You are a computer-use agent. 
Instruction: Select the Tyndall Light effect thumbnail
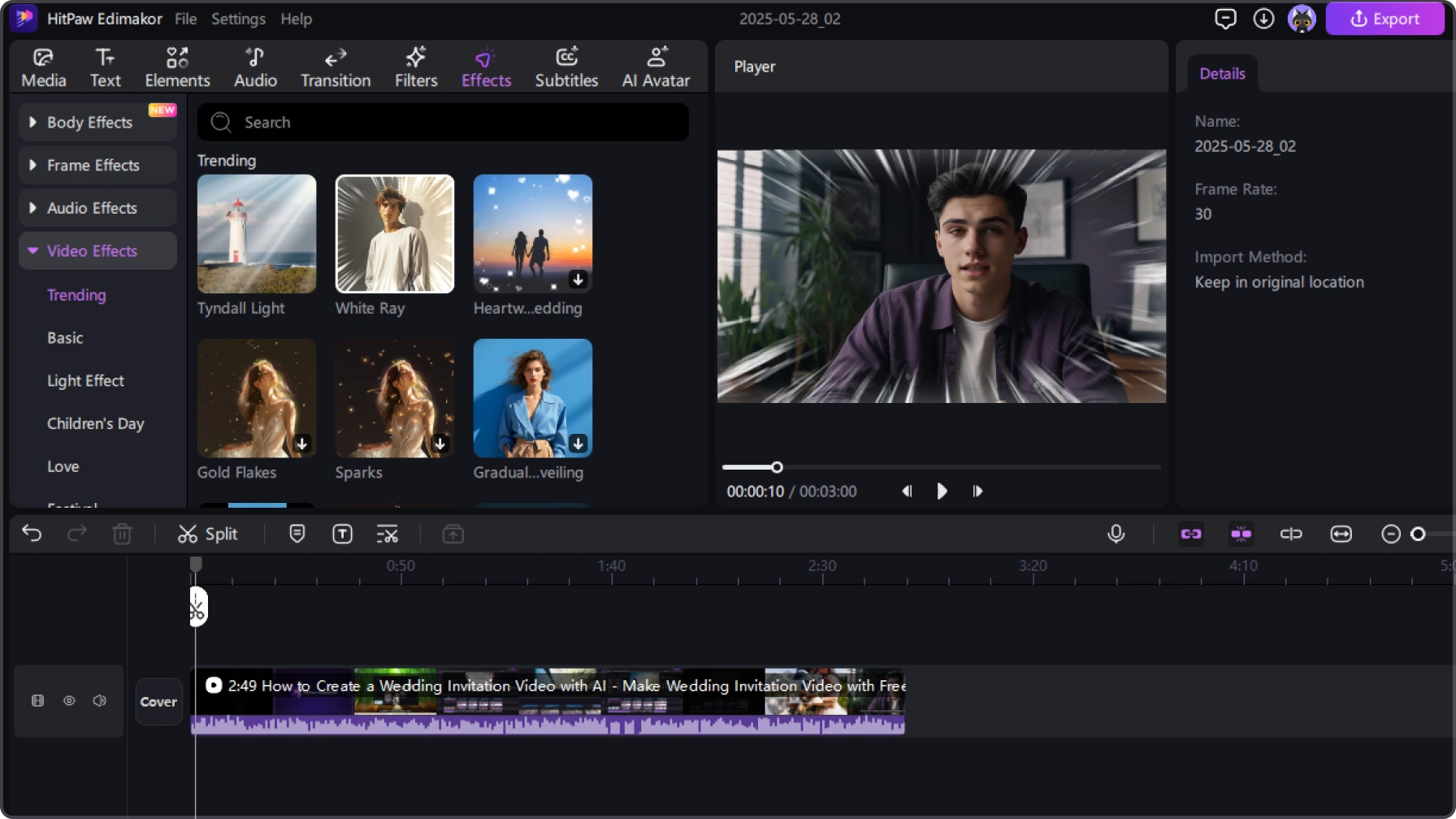[257, 234]
